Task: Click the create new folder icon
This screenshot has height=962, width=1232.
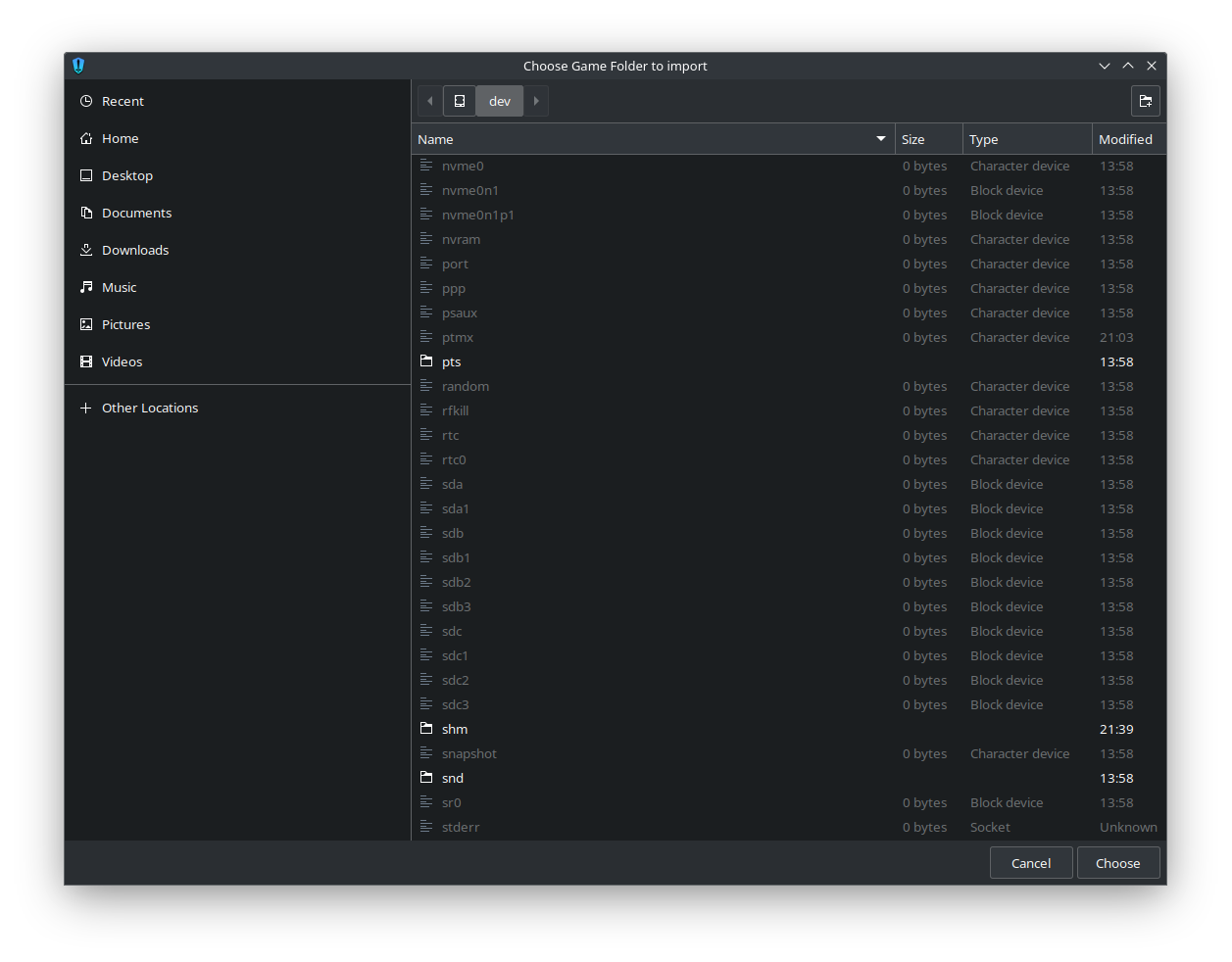Action: click(1145, 101)
